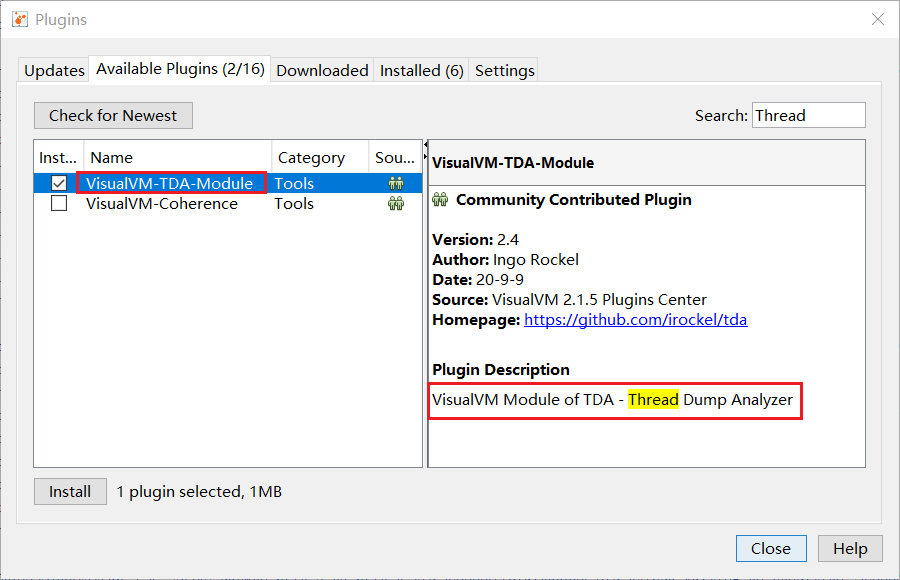Select the VisualVM-TDA-Module plugin name

click(169, 183)
